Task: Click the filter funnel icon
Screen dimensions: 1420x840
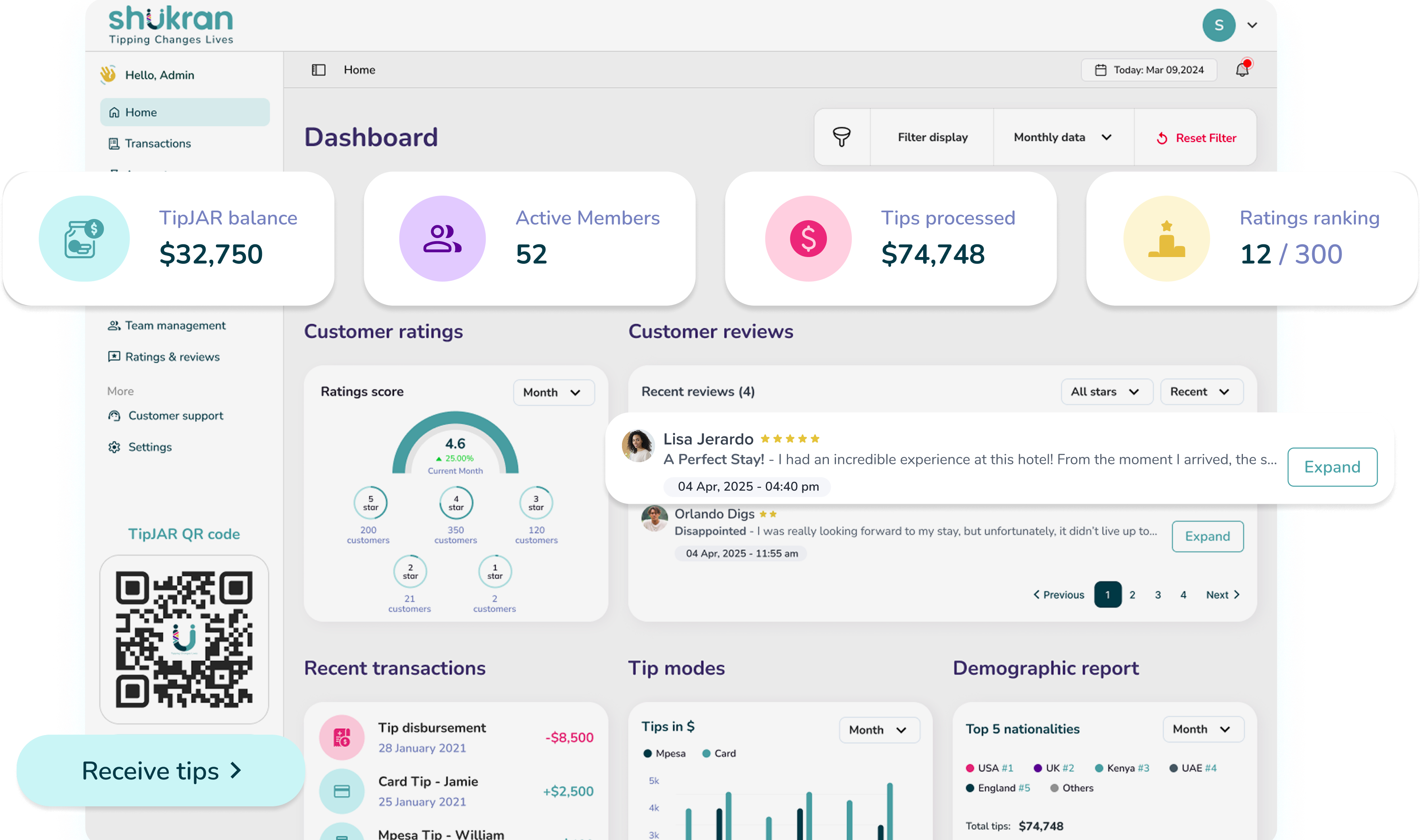Action: [842, 137]
